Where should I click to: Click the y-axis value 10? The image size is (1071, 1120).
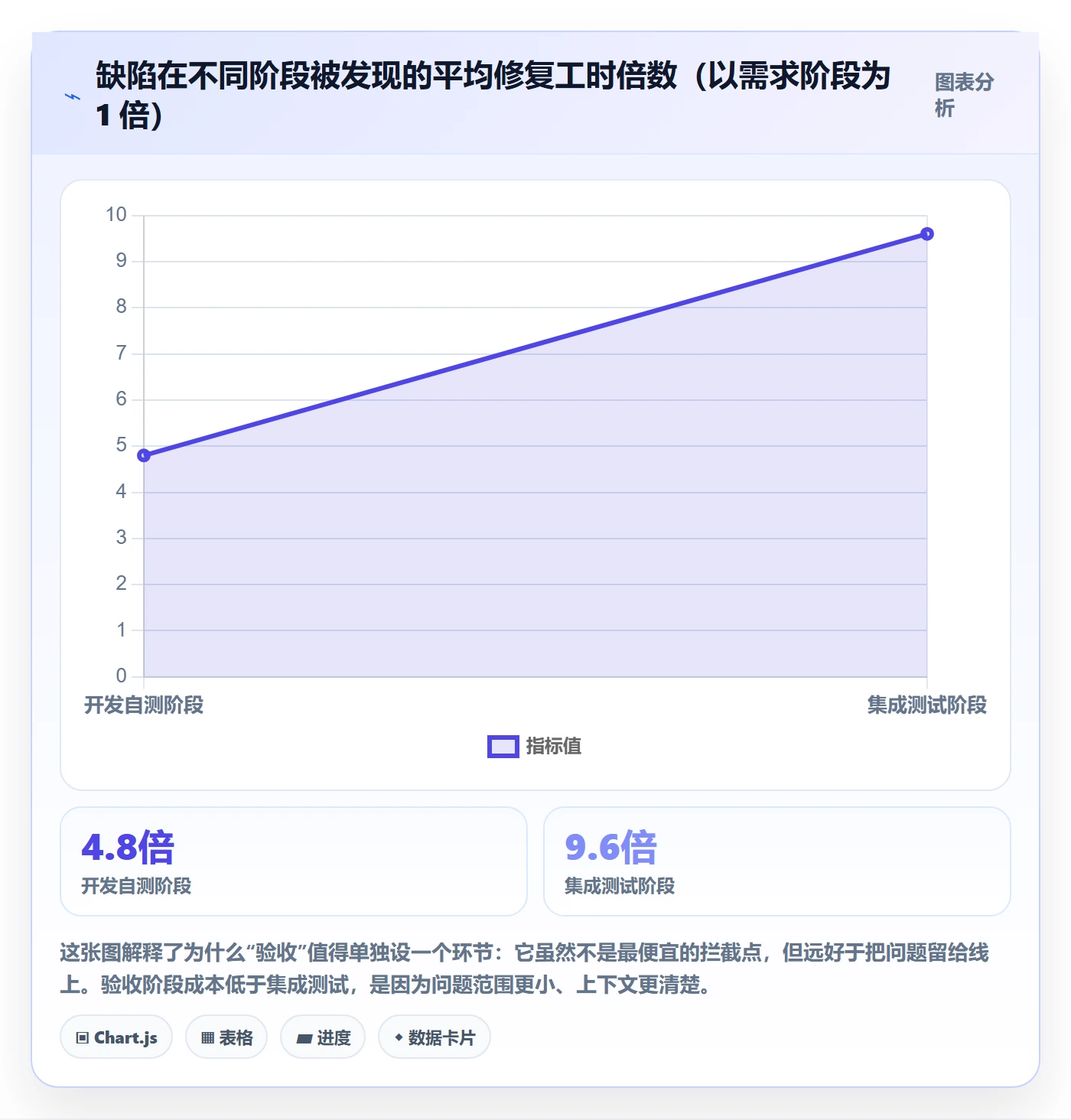(116, 214)
